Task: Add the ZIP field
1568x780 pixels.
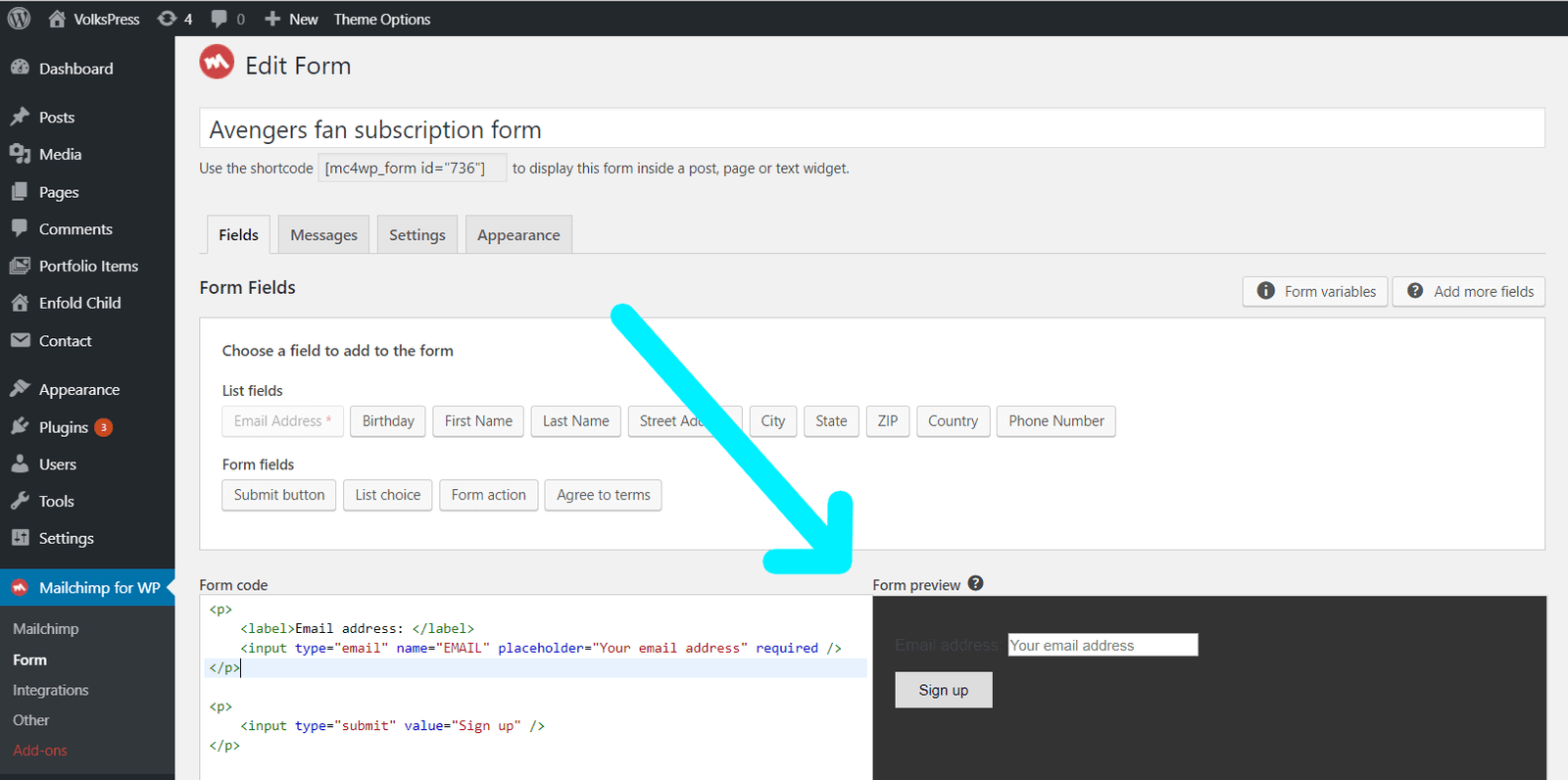Action: (888, 421)
